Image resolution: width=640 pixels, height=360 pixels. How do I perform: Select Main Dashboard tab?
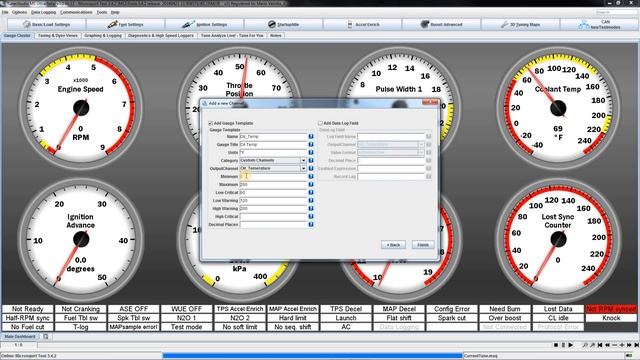click(x=20, y=337)
